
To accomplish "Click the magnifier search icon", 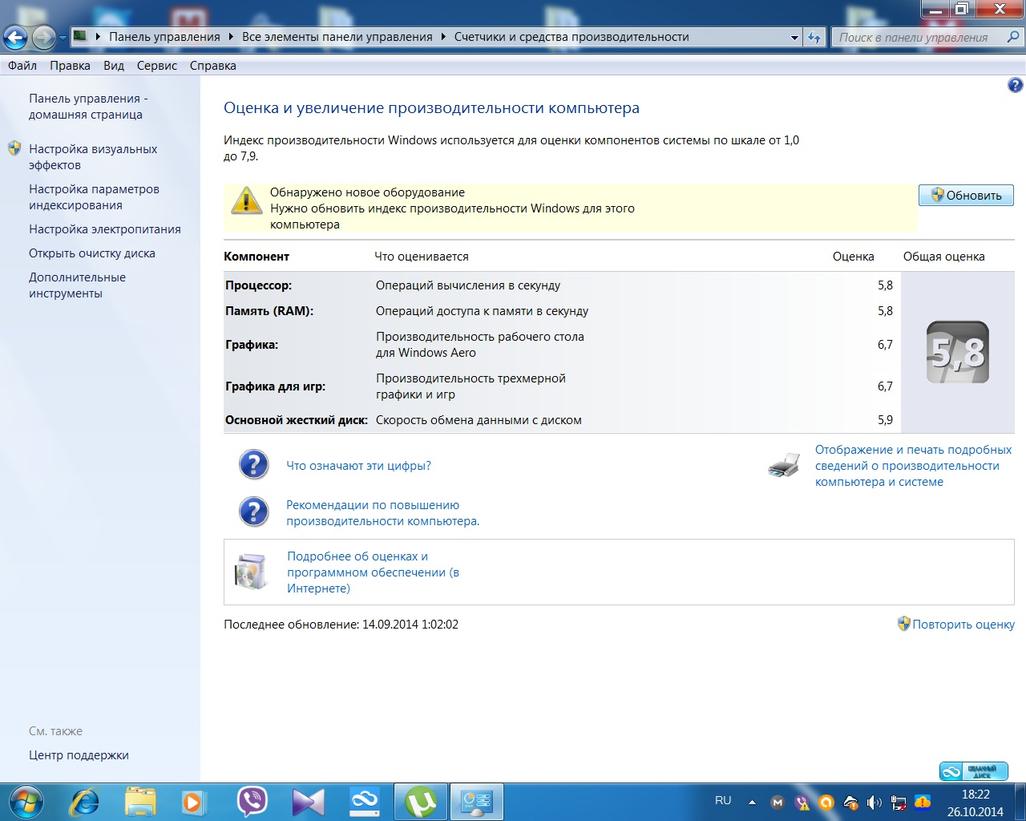I will tap(1013, 37).
